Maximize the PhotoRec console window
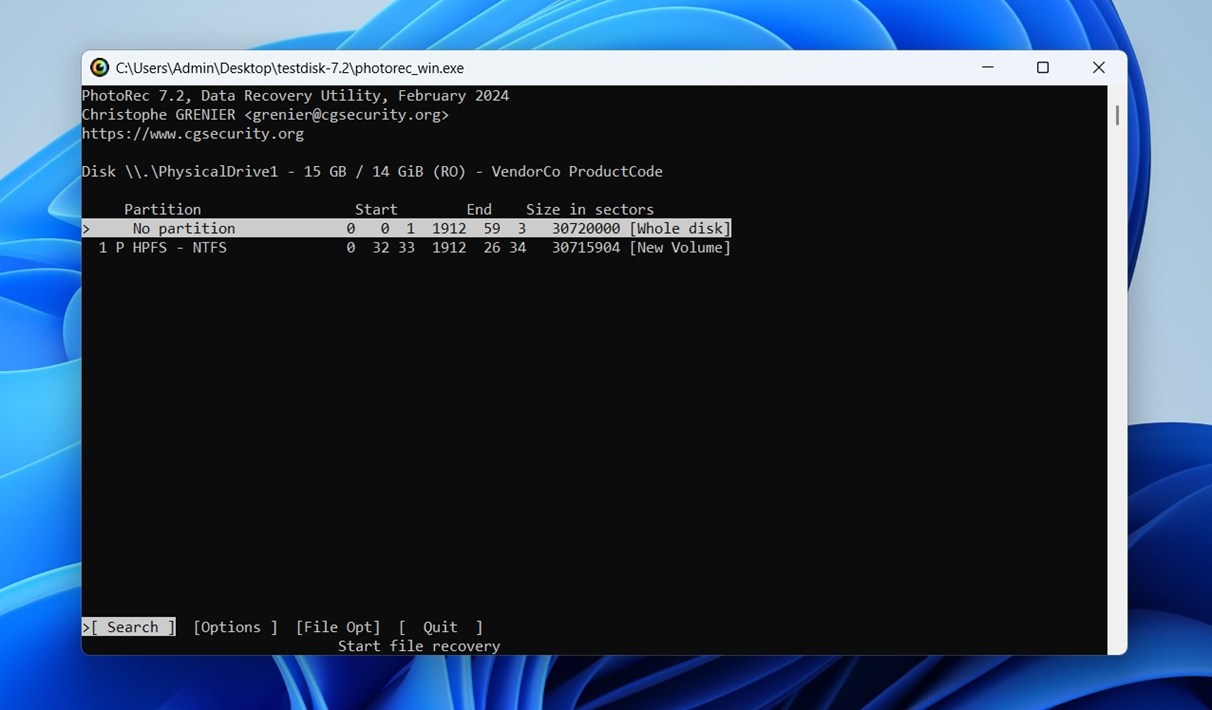The height and width of the screenshot is (710, 1212). point(1043,67)
